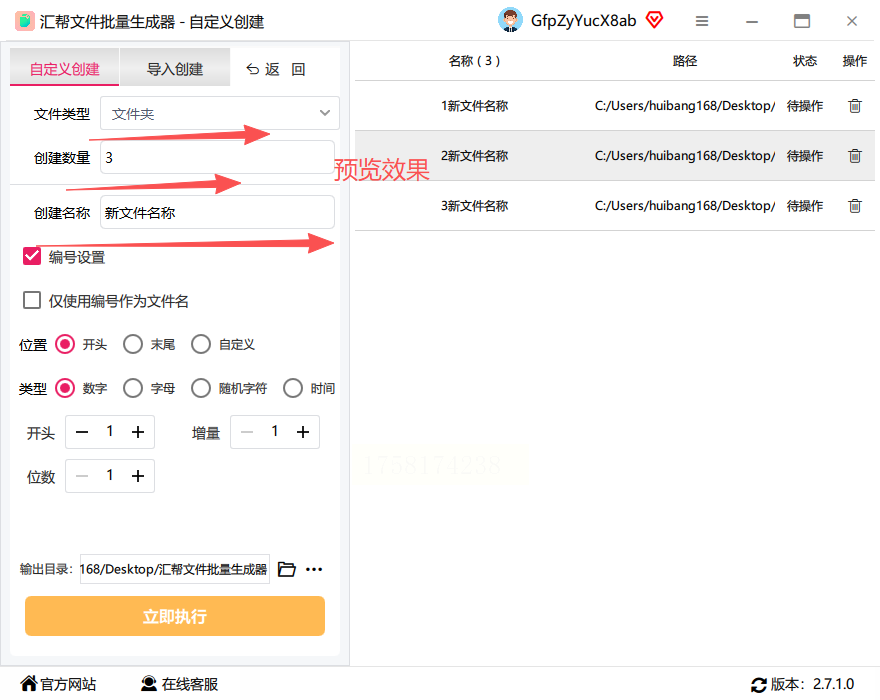Uncheck the 编号设置 checkbox
The image size is (880, 700).
pyautogui.click(x=32, y=257)
